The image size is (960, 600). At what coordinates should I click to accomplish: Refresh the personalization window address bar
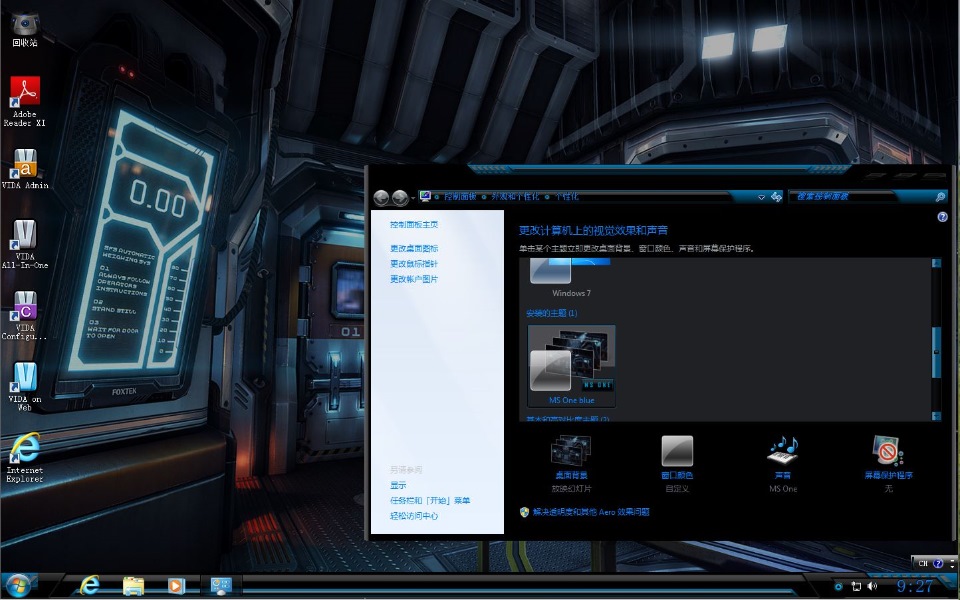(776, 197)
